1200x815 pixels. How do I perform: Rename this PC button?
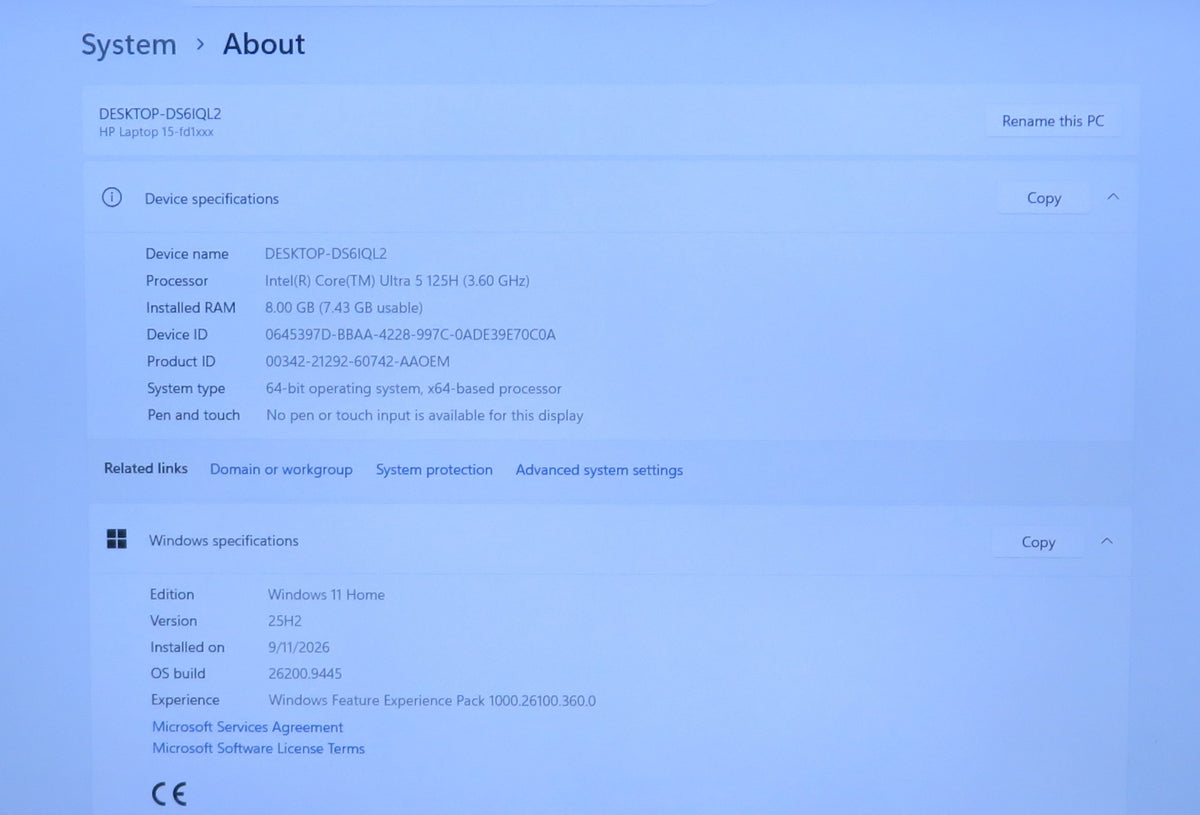(1053, 121)
